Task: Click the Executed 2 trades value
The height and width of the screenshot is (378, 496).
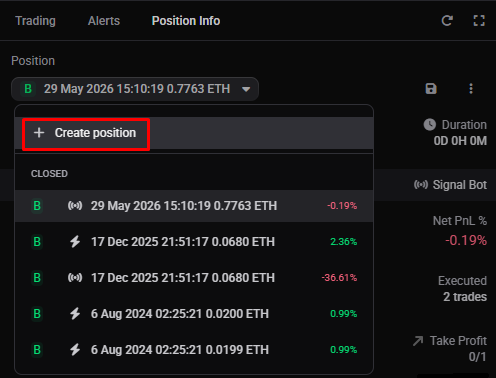Action: point(465,297)
